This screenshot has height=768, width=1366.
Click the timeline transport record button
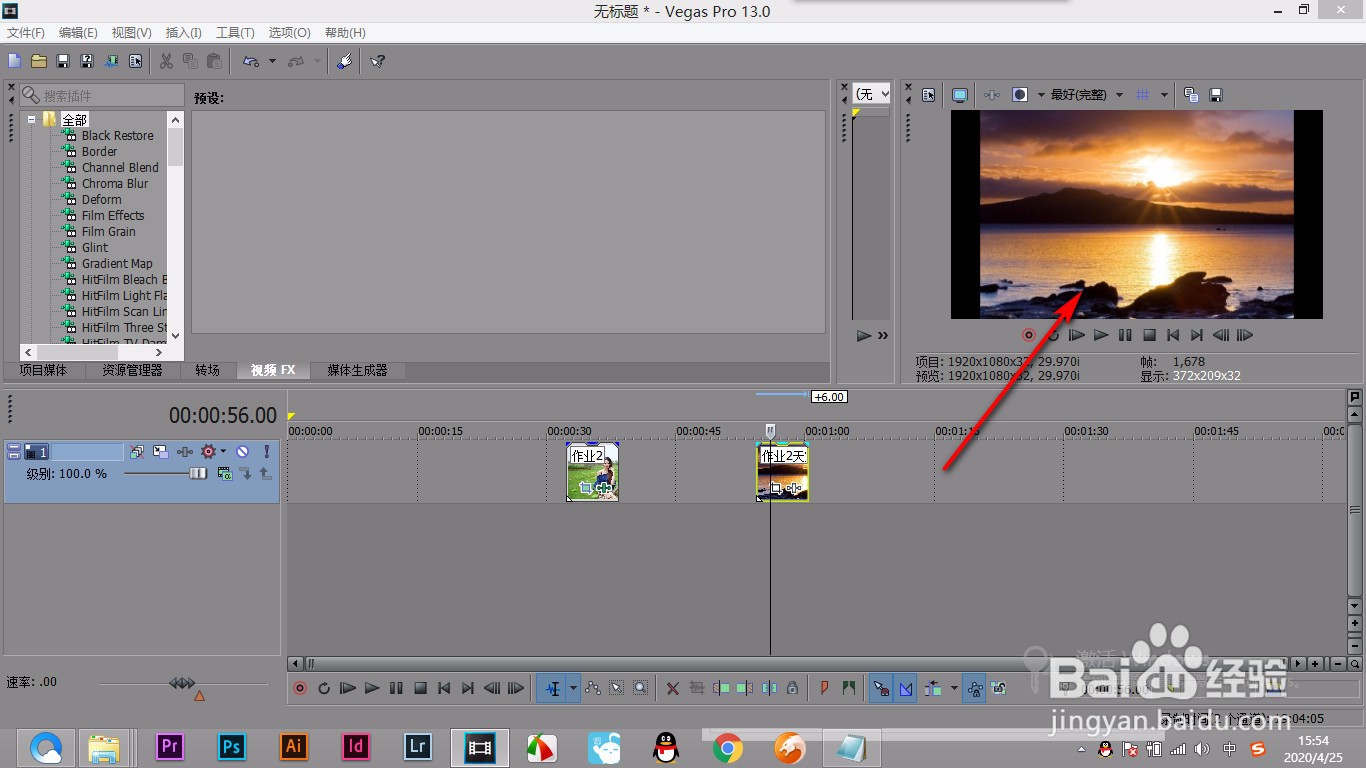tap(299, 688)
